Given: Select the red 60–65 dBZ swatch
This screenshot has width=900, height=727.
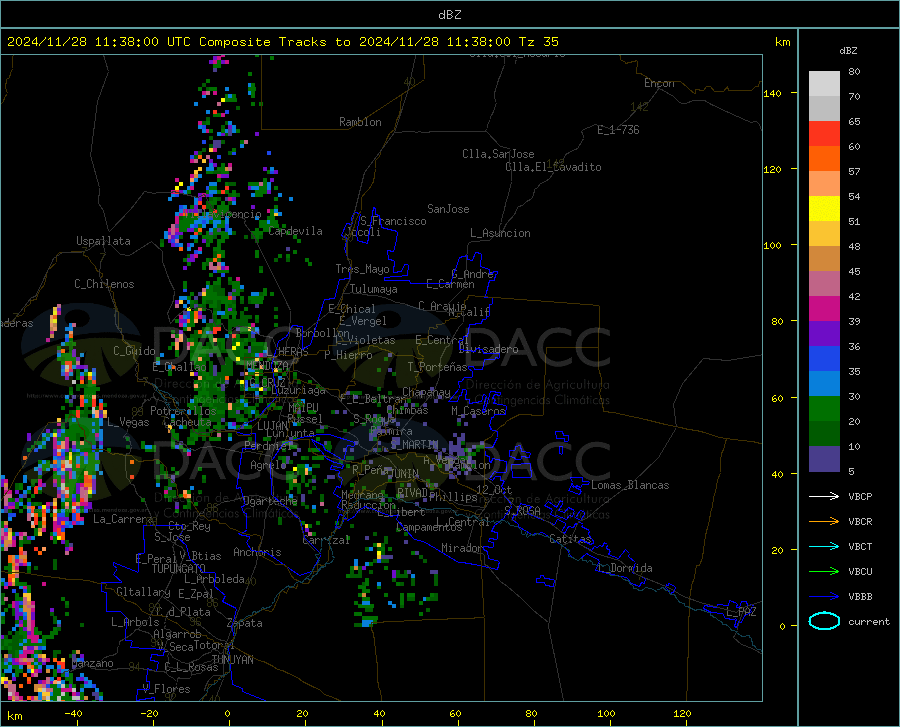Looking at the screenshot, I should pyautogui.click(x=824, y=134).
